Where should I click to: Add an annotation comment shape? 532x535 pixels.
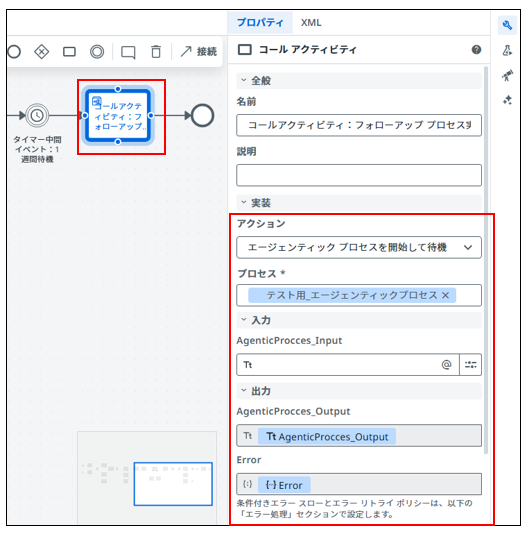point(128,53)
